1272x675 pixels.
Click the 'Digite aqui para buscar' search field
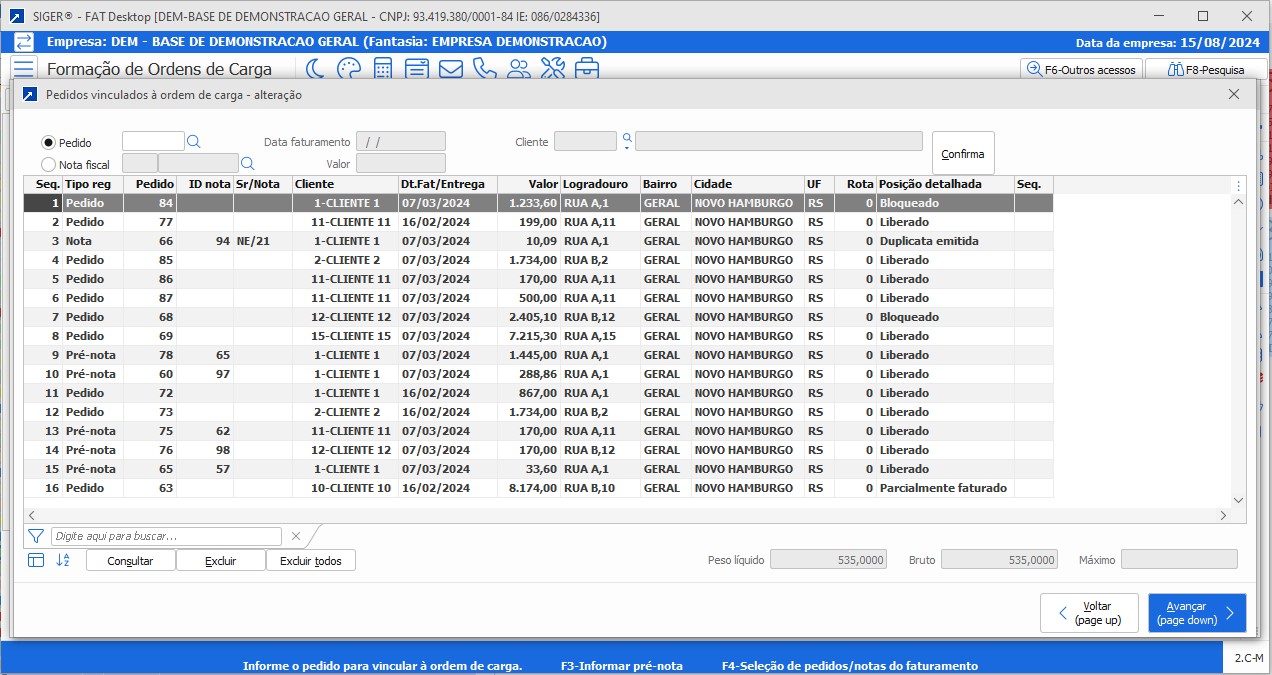click(166, 536)
